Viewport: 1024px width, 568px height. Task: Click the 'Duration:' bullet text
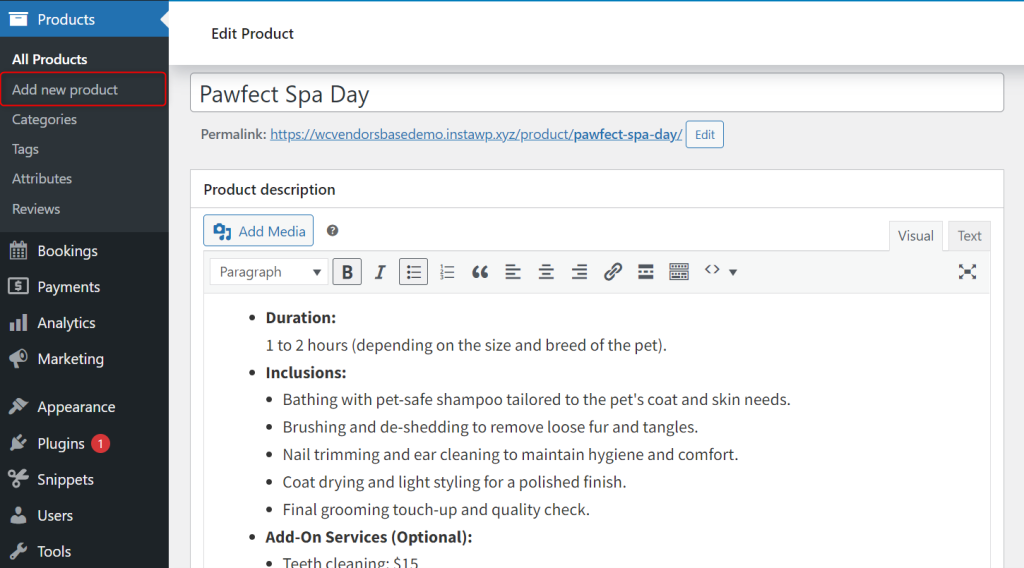point(300,317)
